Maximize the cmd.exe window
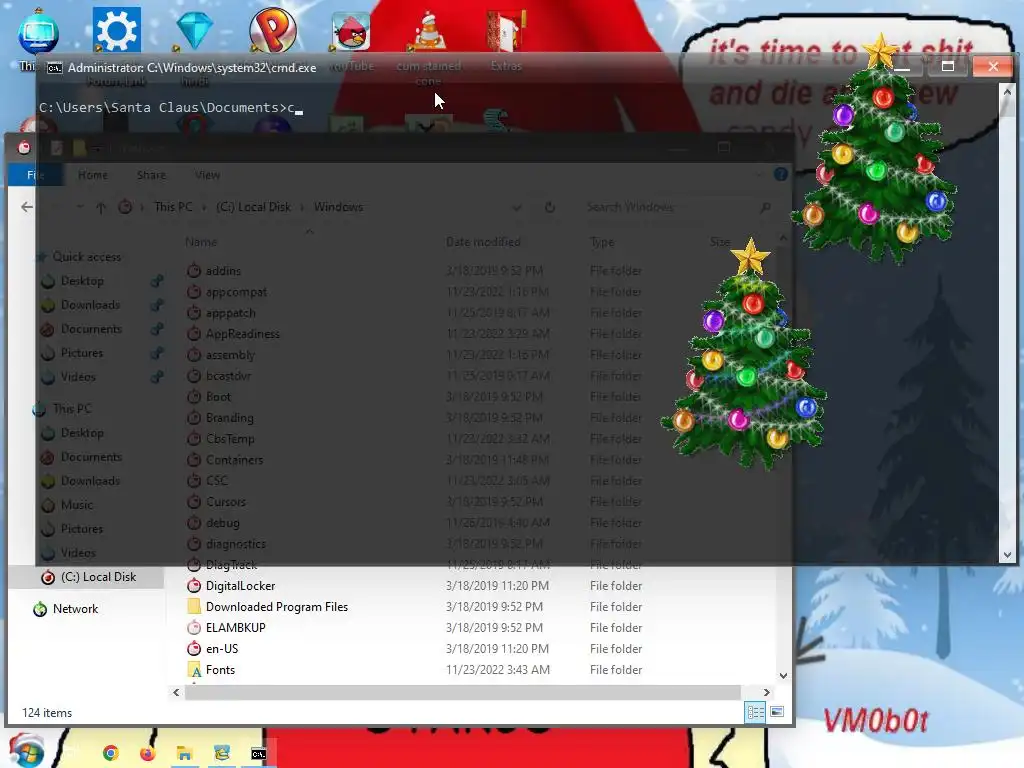 point(948,67)
